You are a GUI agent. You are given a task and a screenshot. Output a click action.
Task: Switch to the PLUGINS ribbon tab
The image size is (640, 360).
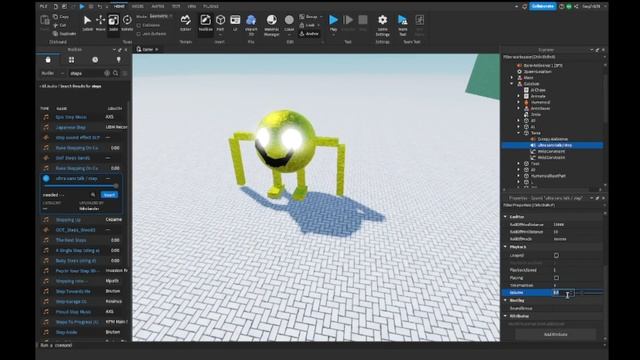(x=211, y=6)
